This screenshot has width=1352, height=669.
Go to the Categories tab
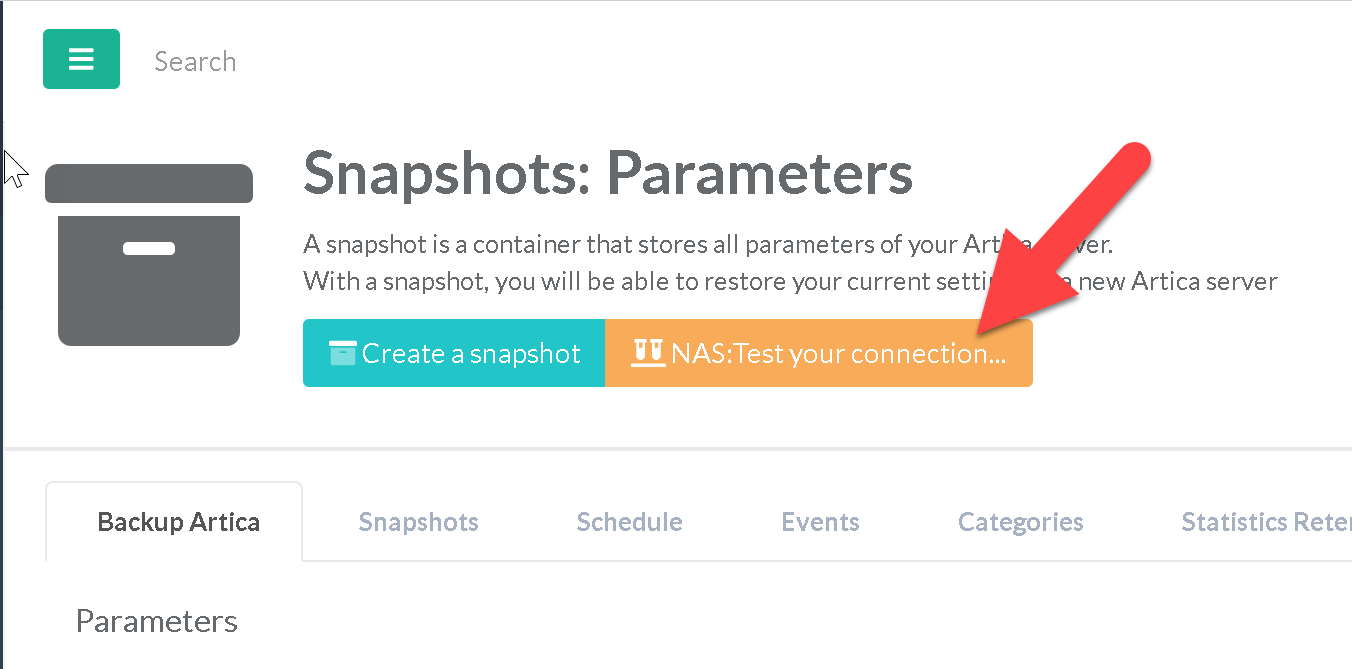click(x=1020, y=522)
